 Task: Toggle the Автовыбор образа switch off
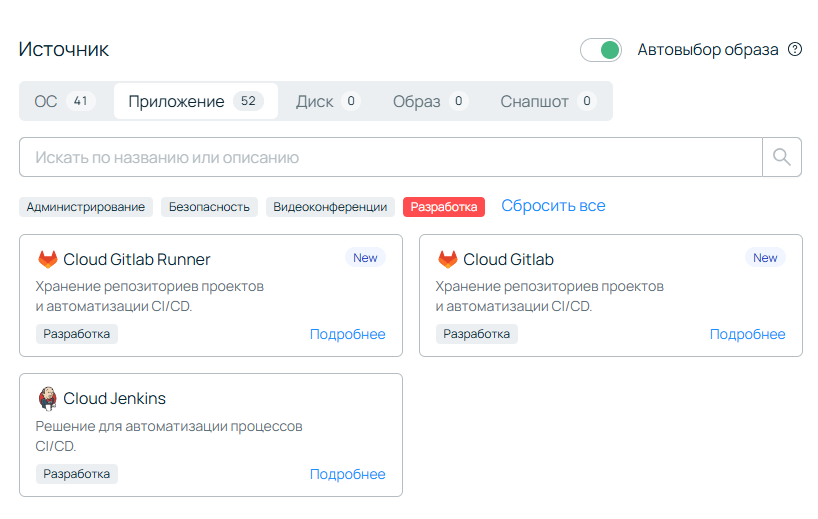tap(601, 50)
